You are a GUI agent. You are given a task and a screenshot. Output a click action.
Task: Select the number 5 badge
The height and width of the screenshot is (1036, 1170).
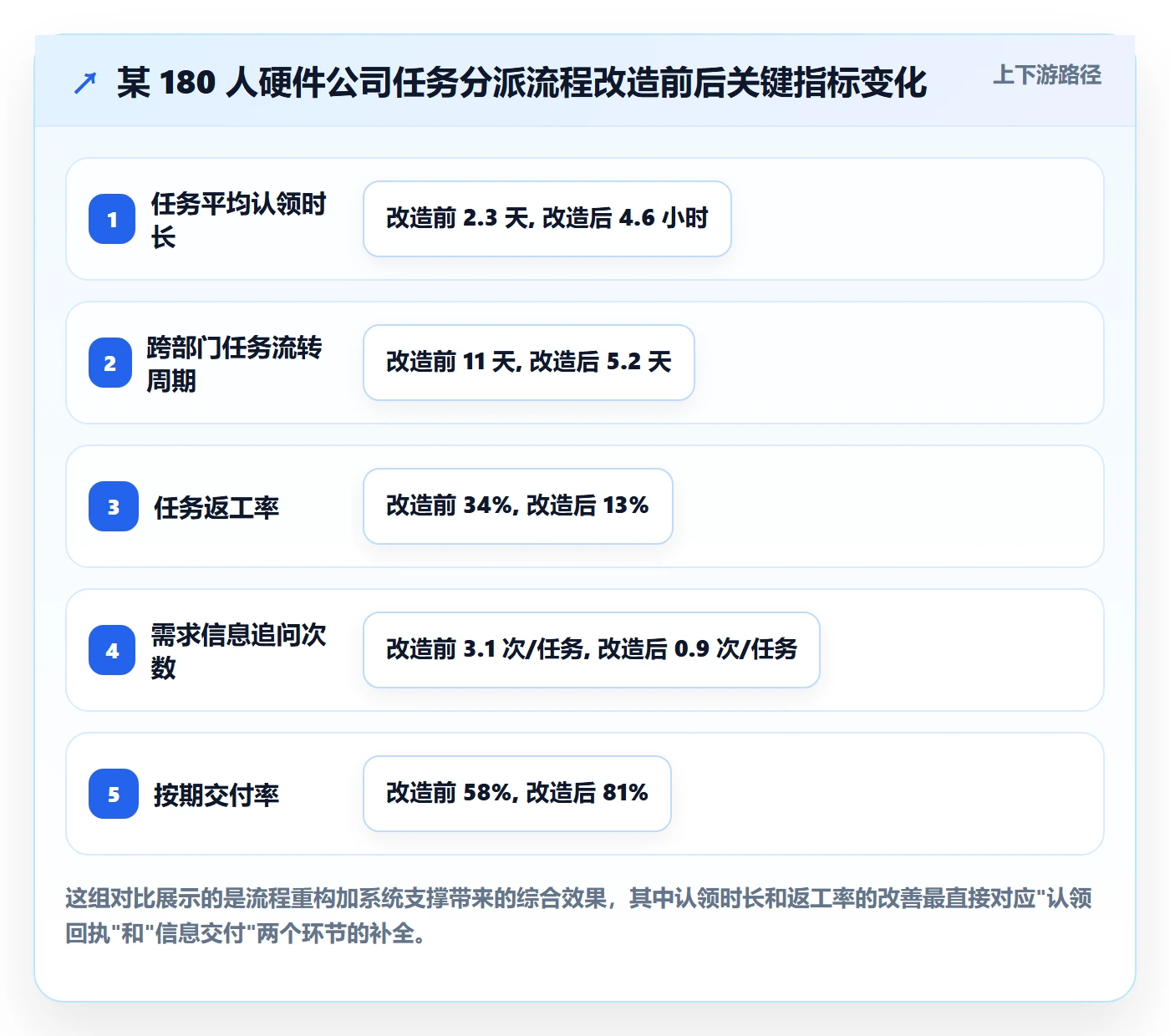[114, 794]
